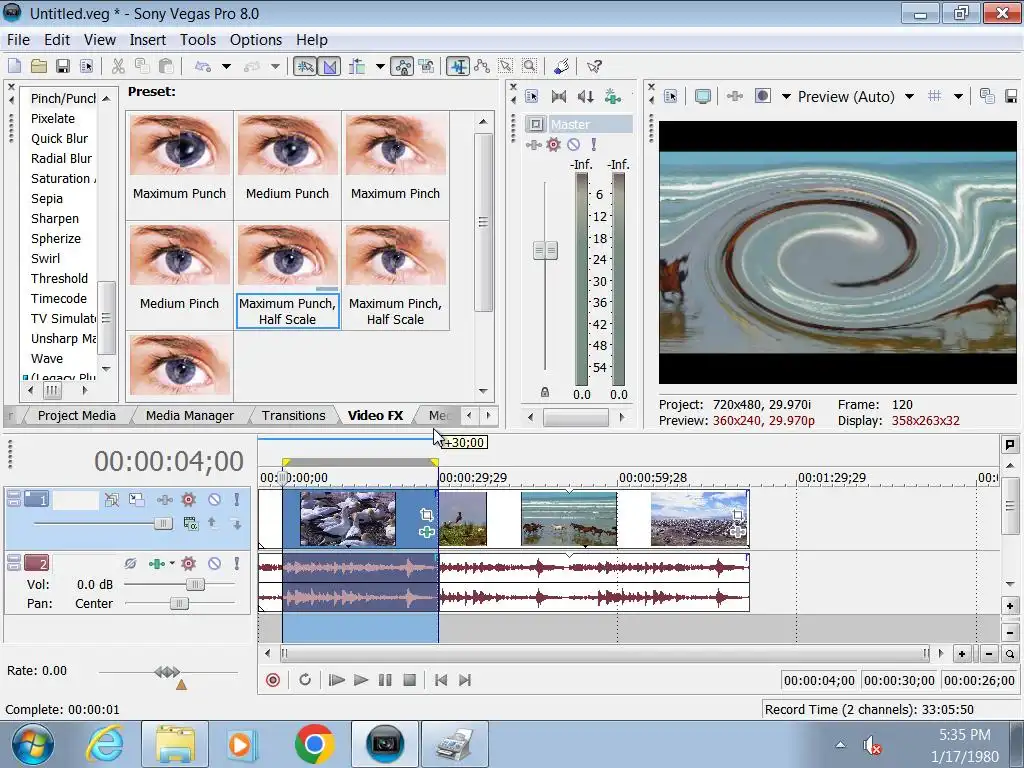
Task: Open Track 2 automation settings dropdown
Action: coord(172,563)
